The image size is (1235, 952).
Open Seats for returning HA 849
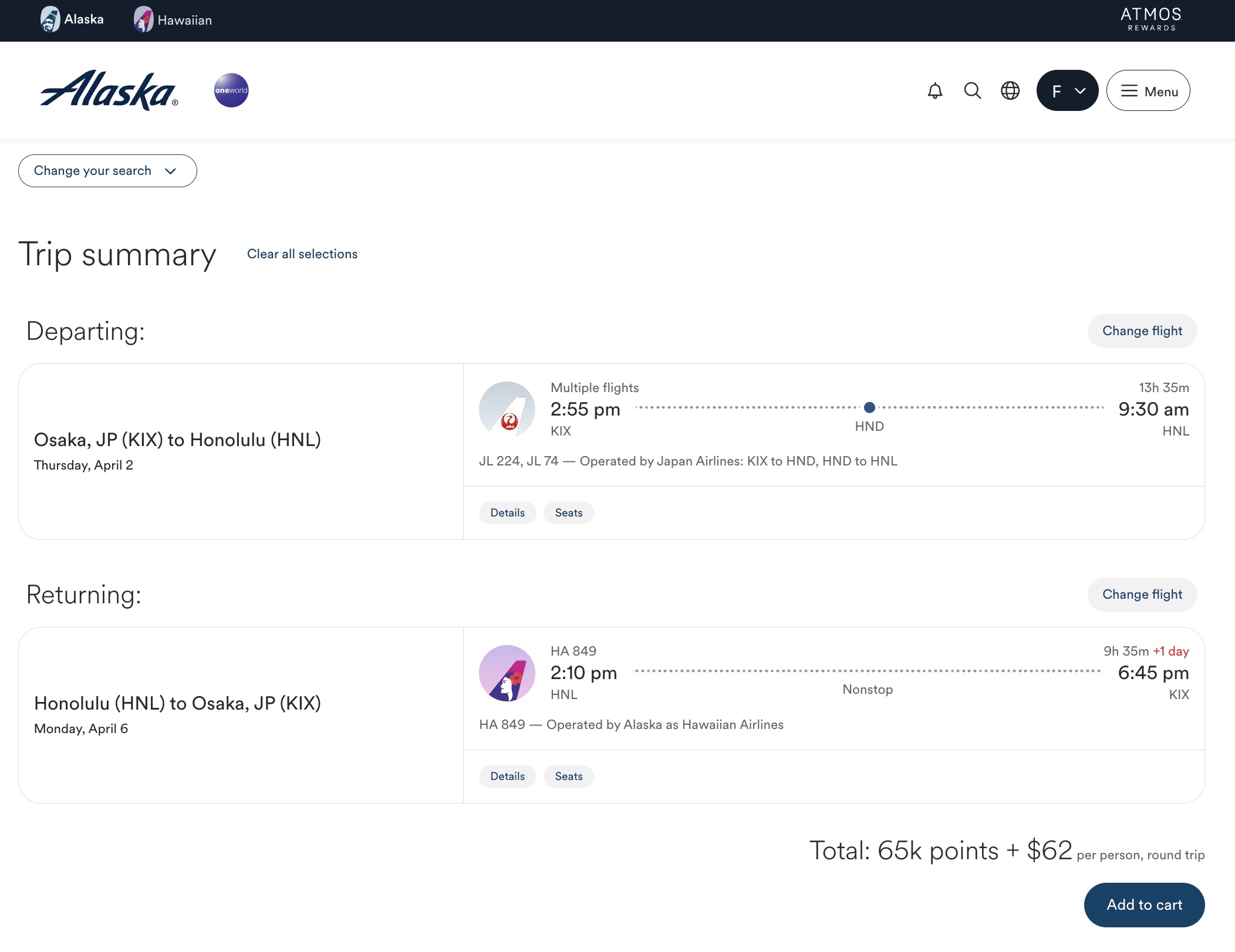click(x=568, y=777)
